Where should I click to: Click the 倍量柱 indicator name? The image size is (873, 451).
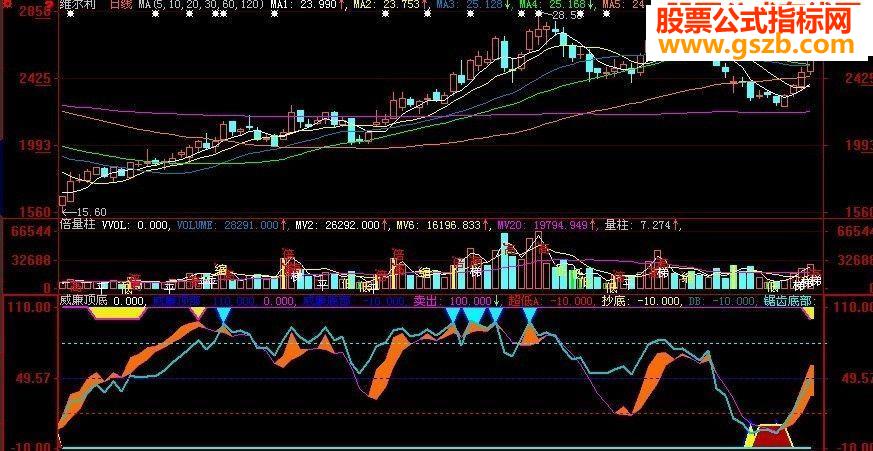(x=79, y=225)
